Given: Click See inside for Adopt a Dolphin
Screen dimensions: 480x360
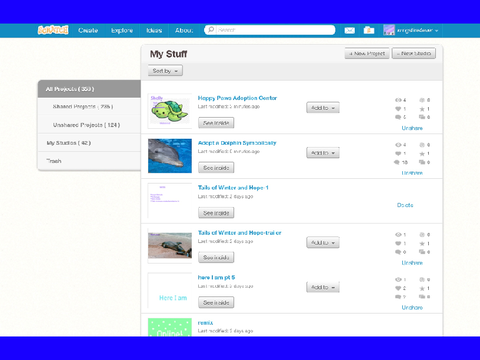Looking at the screenshot, I should point(216,168).
